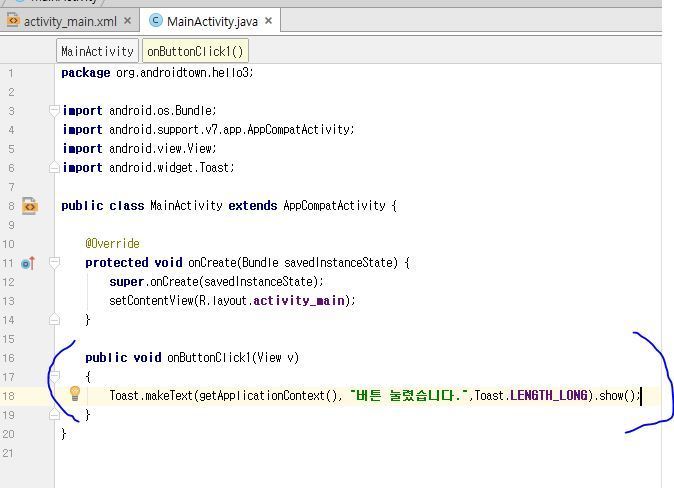Collapse the import block at line 3
The width and height of the screenshot is (674, 488).
click(54, 110)
